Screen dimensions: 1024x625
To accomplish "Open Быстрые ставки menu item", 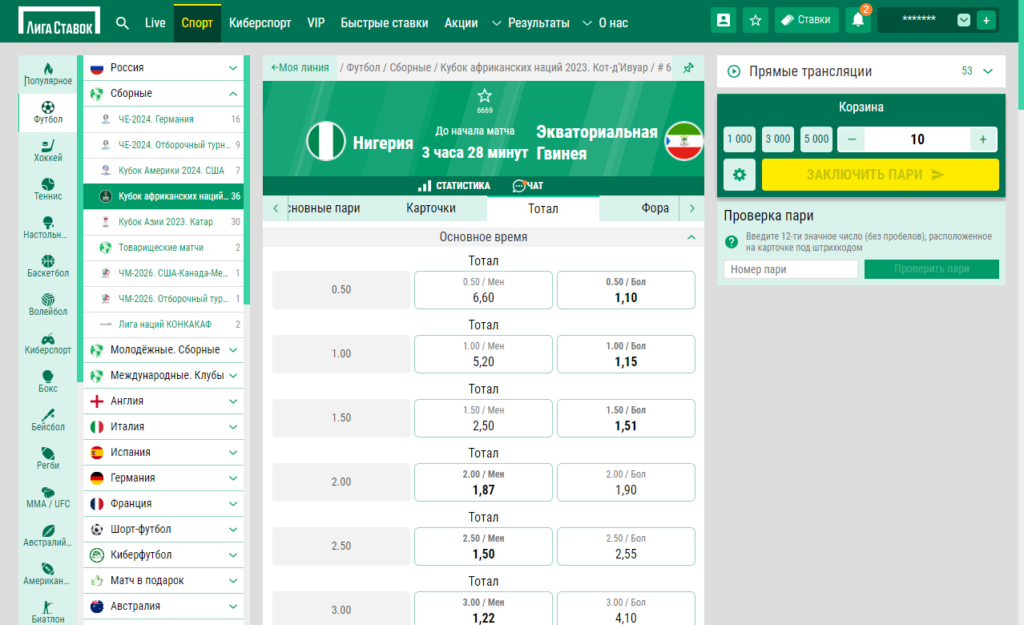I will 384,23.
